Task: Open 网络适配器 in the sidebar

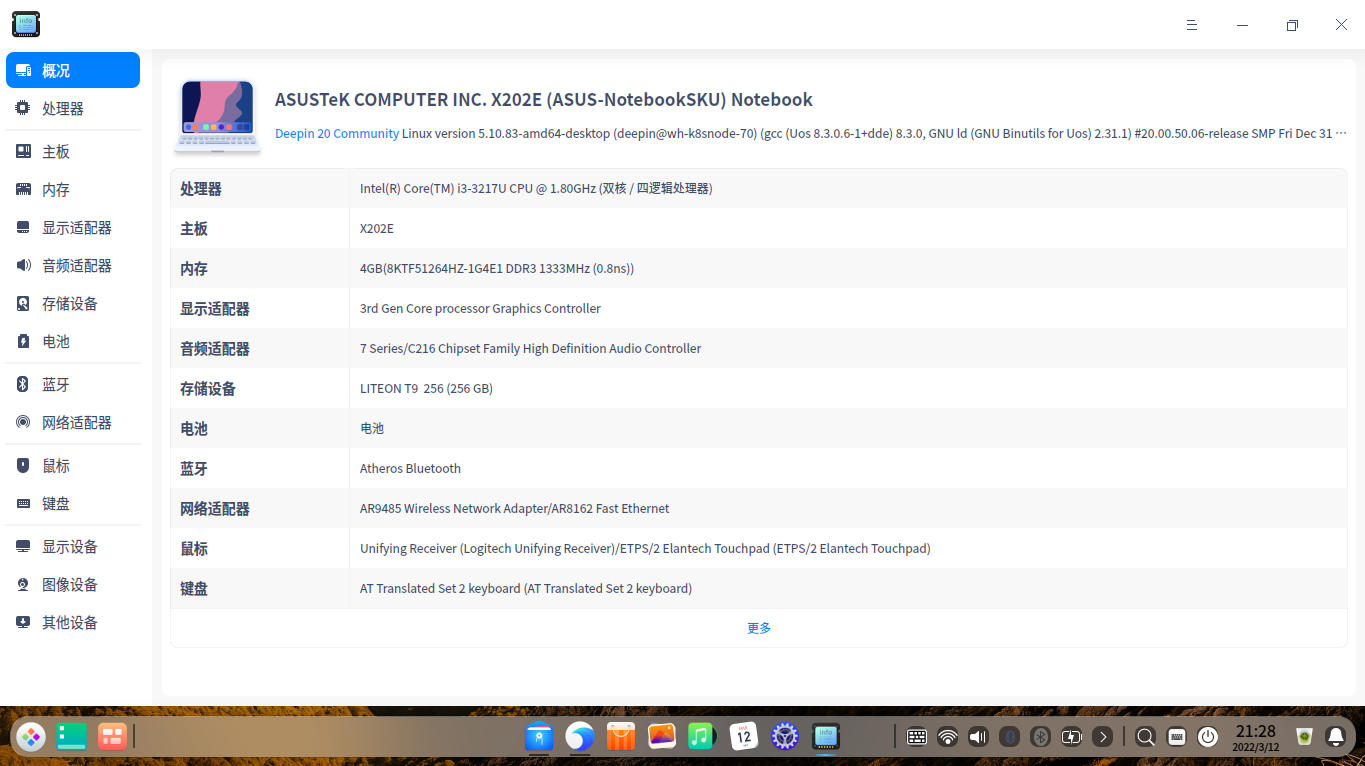Action: 73,422
